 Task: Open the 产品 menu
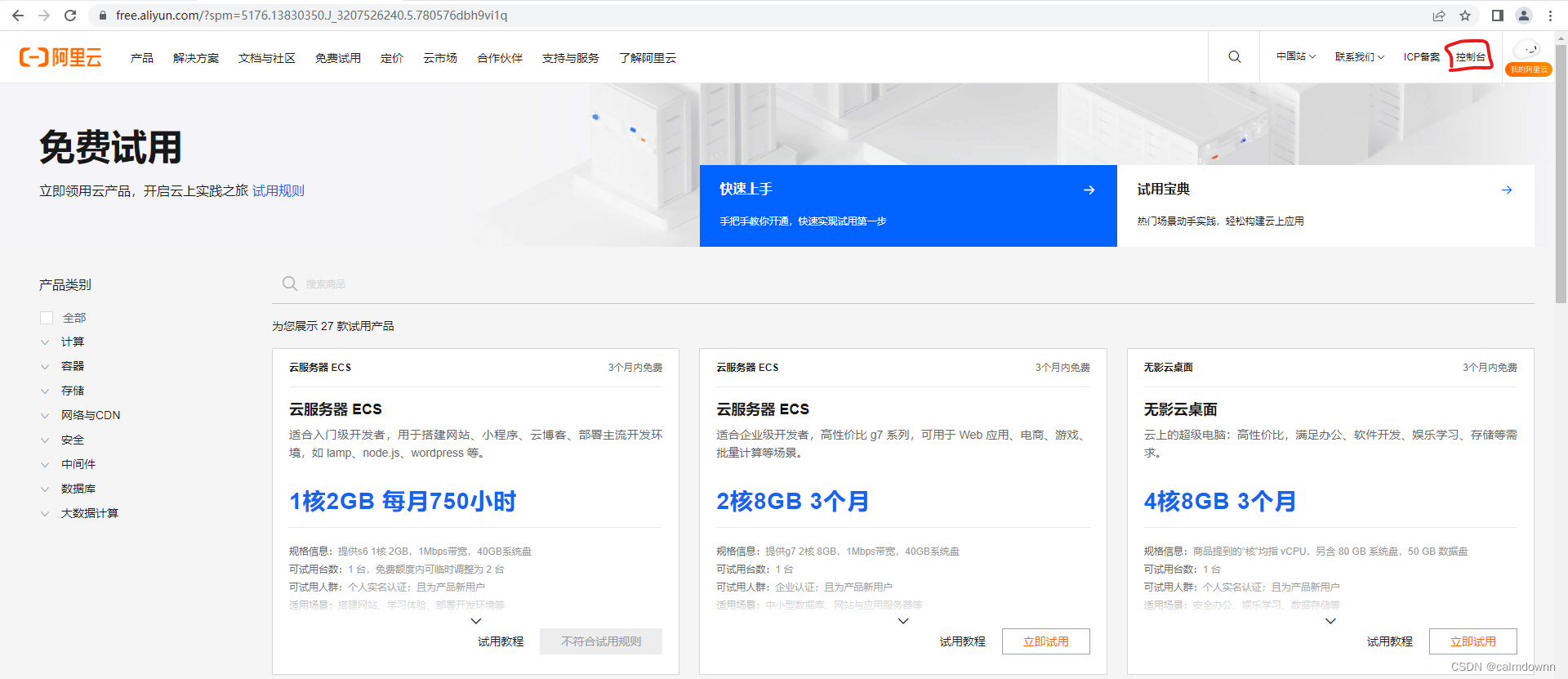coord(142,58)
